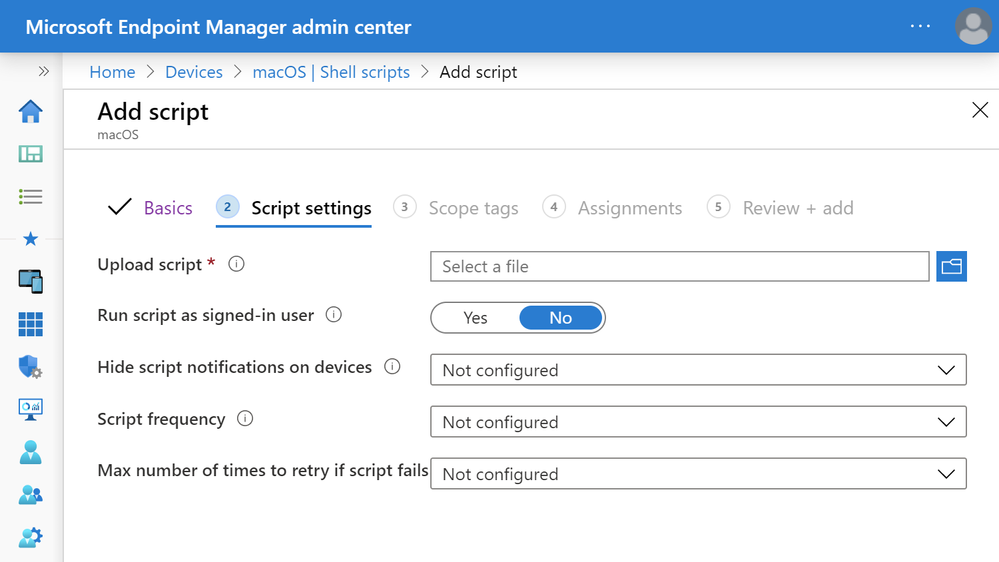Show info icon for Script frequency
Screen dimensions: 999x562
pyautogui.click(x=245, y=419)
